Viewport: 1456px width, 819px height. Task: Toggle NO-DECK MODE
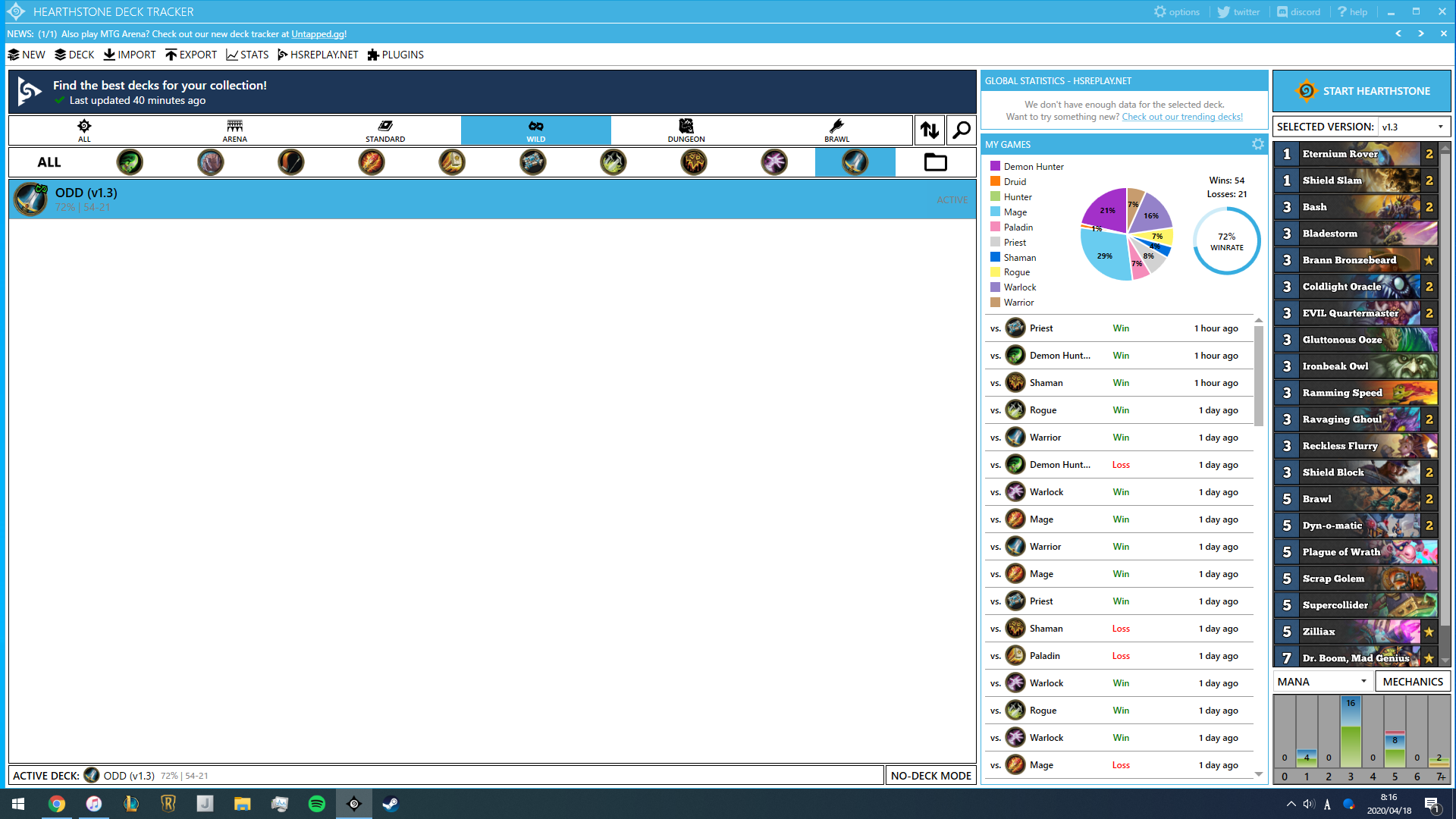[930, 775]
